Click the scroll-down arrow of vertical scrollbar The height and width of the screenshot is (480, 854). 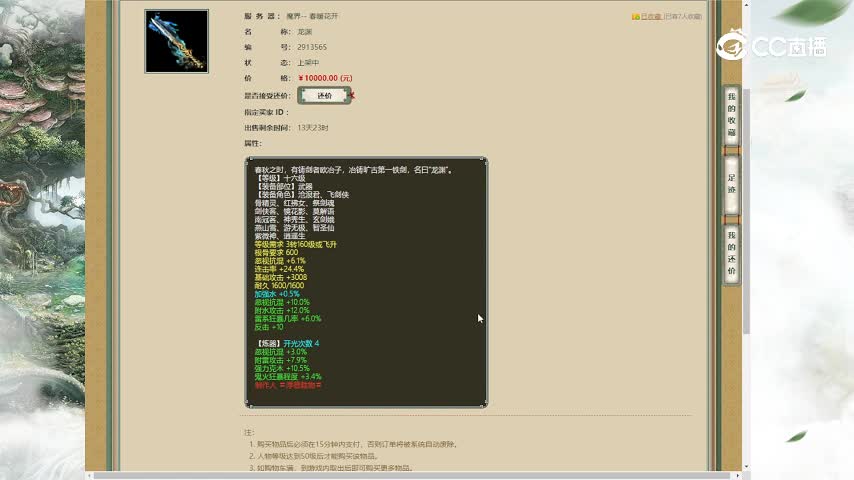(x=746, y=467)
